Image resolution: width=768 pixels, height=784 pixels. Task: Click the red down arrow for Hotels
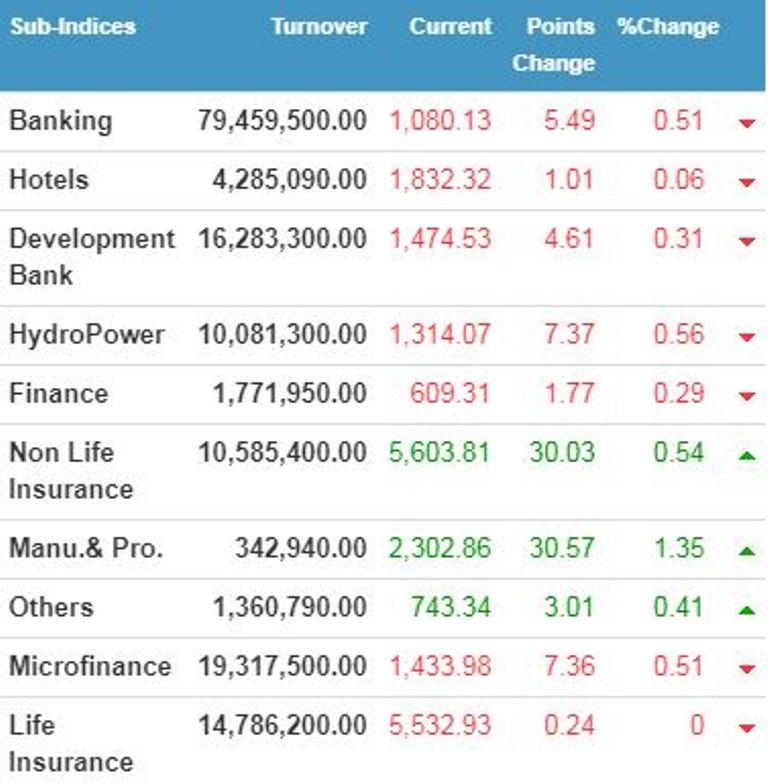tap(746, 182)
